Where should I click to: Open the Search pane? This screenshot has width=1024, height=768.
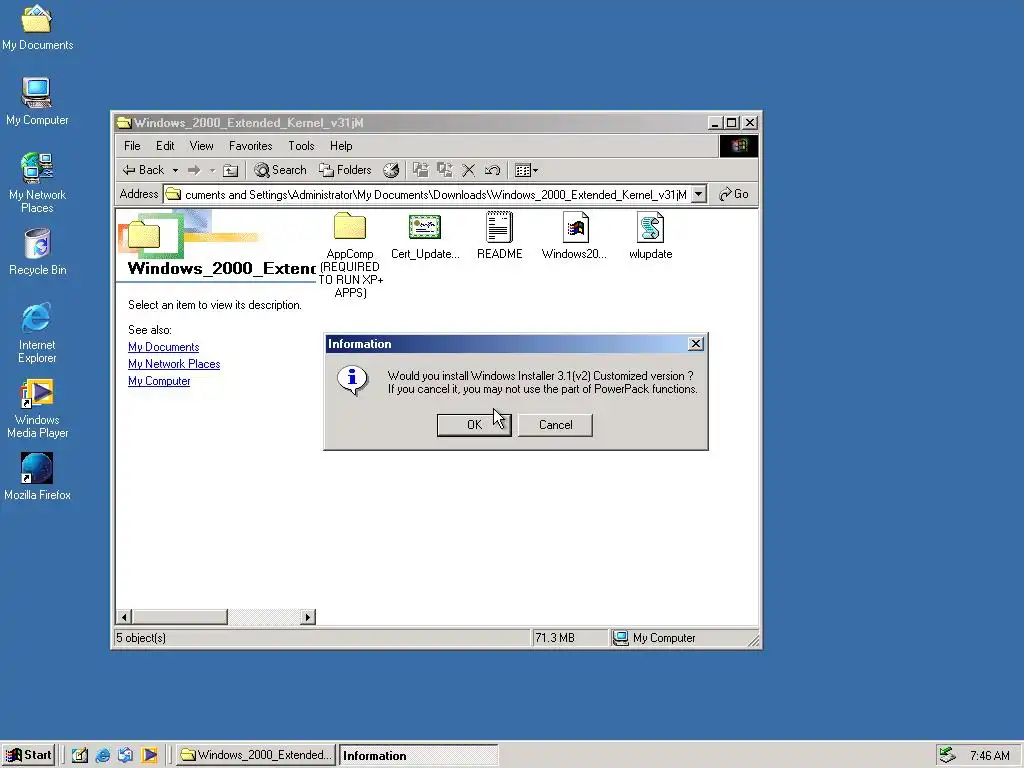point(280,170)
